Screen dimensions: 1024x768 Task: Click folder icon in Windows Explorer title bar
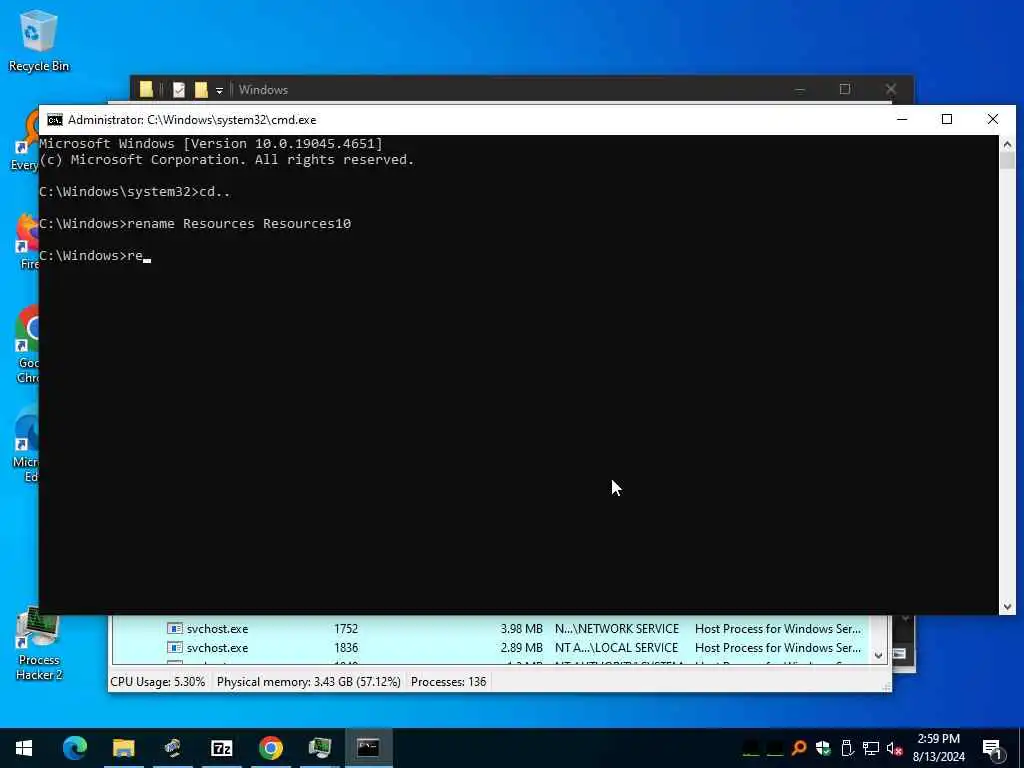(146, 89)
